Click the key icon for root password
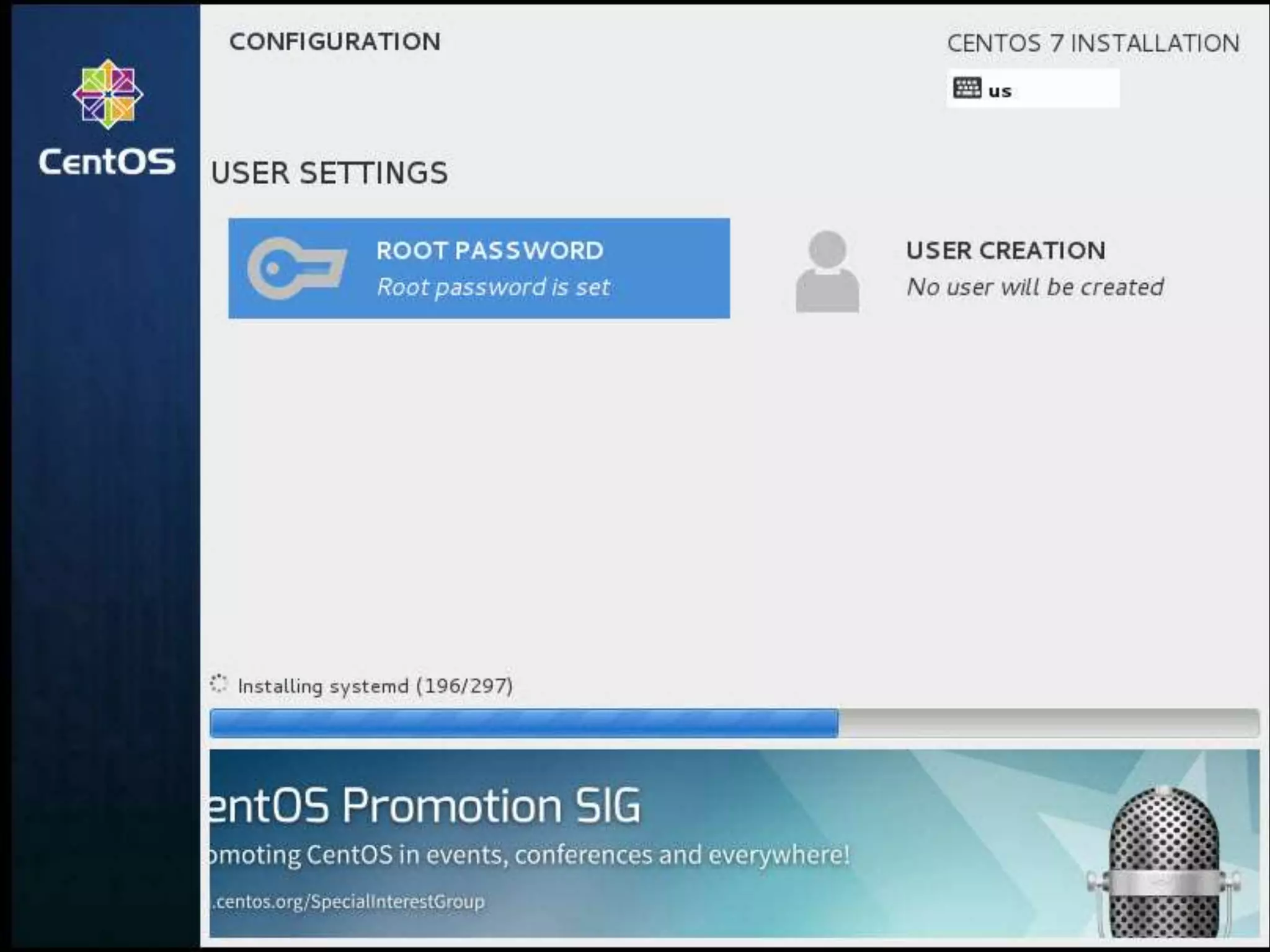Image resolution: width=1270 pixels, height=952 pixels. click(296, 268)
